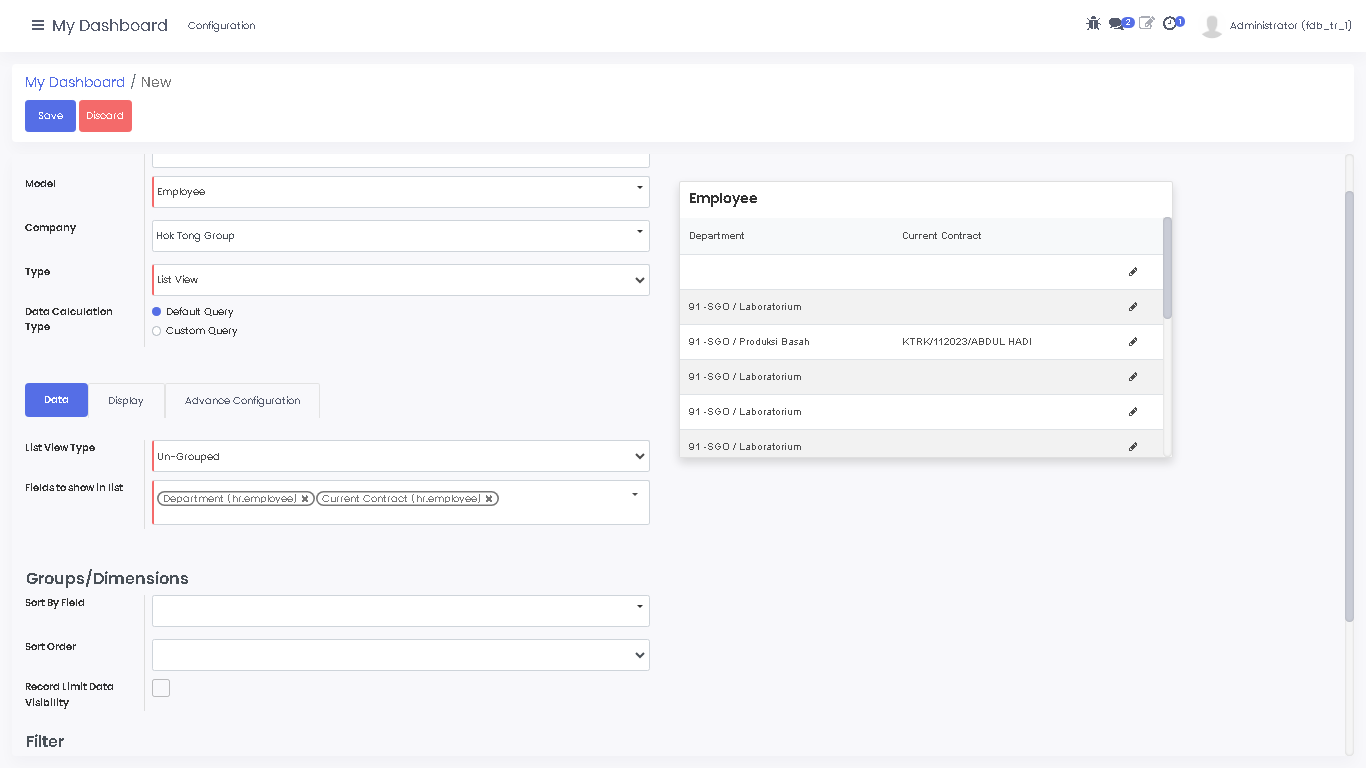Open the Type dropdown showing List View
Image resolution: width=1366 pixels, height=768 pixels.
(x=400, y=280)
